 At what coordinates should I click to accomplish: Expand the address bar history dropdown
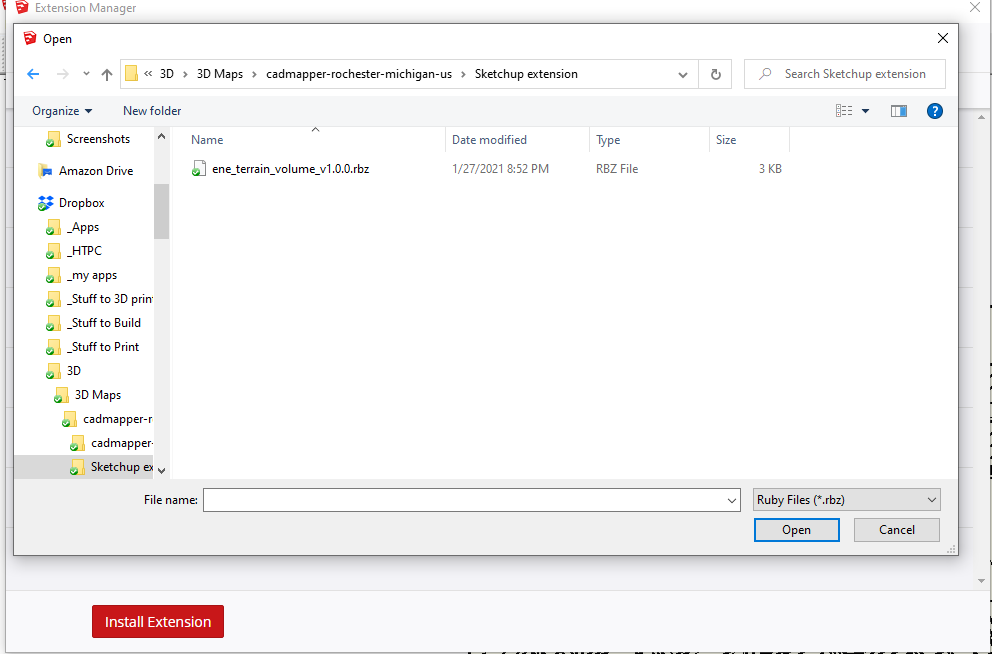683,74
